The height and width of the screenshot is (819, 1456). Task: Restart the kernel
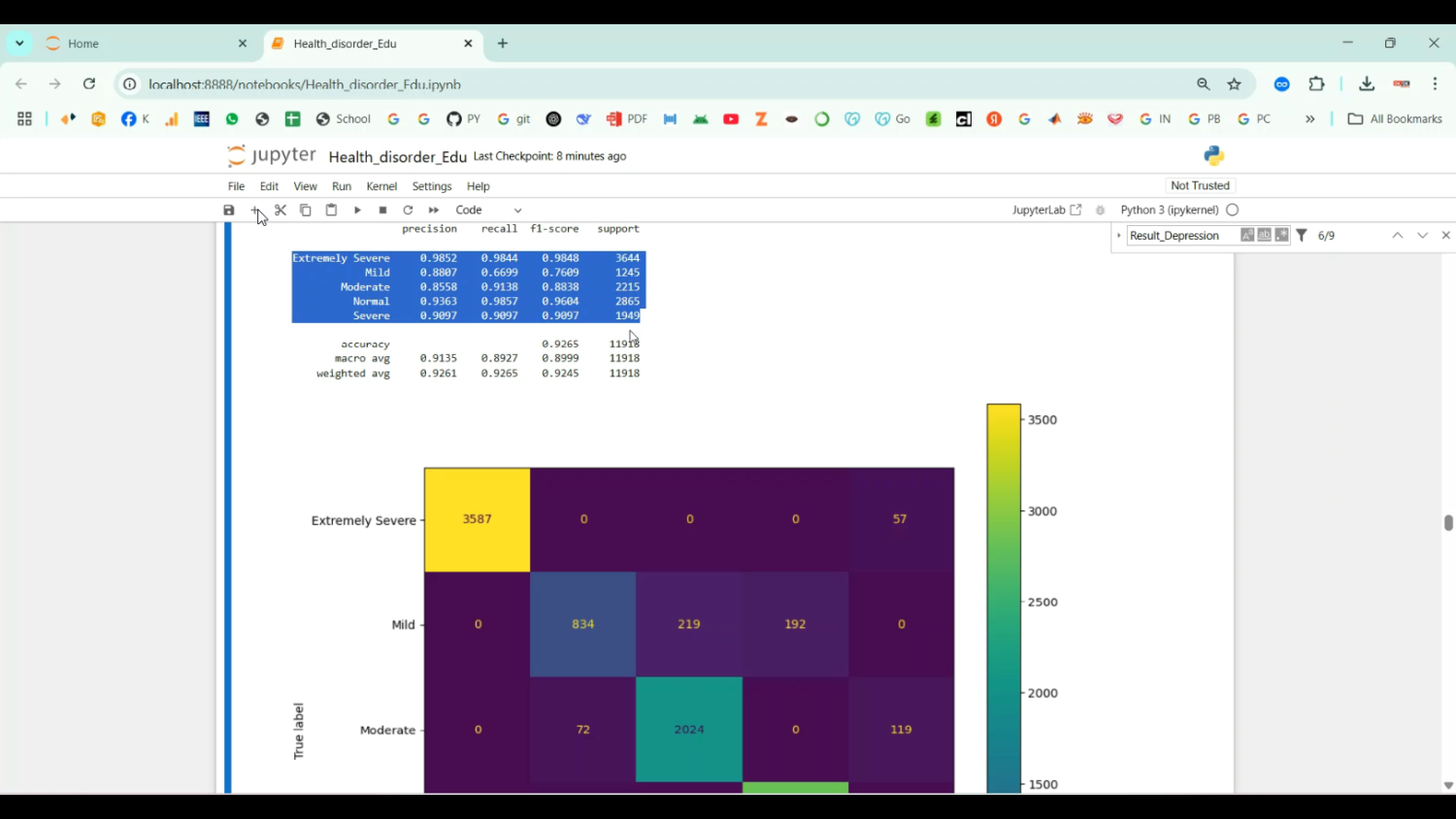tap(408, 211)
